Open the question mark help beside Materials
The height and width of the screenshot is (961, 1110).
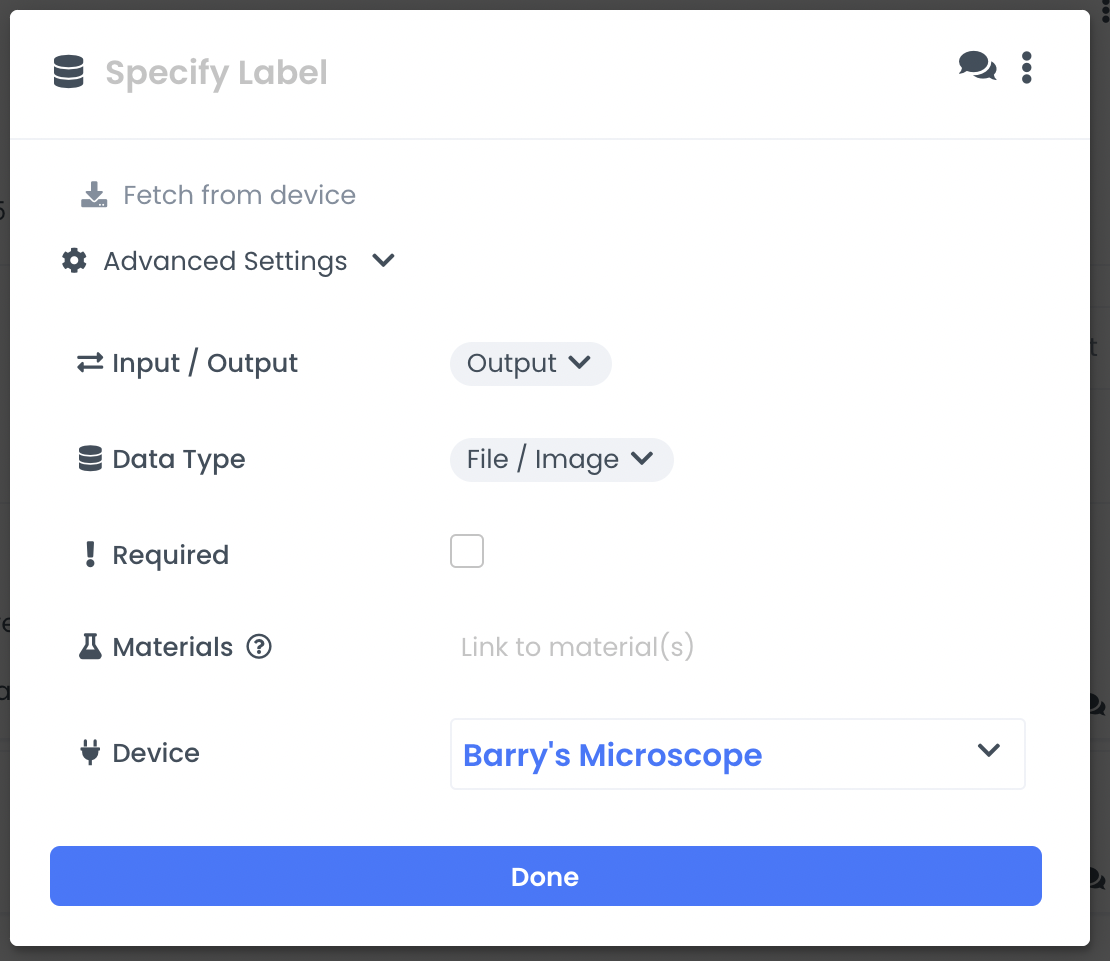[259, 647]
